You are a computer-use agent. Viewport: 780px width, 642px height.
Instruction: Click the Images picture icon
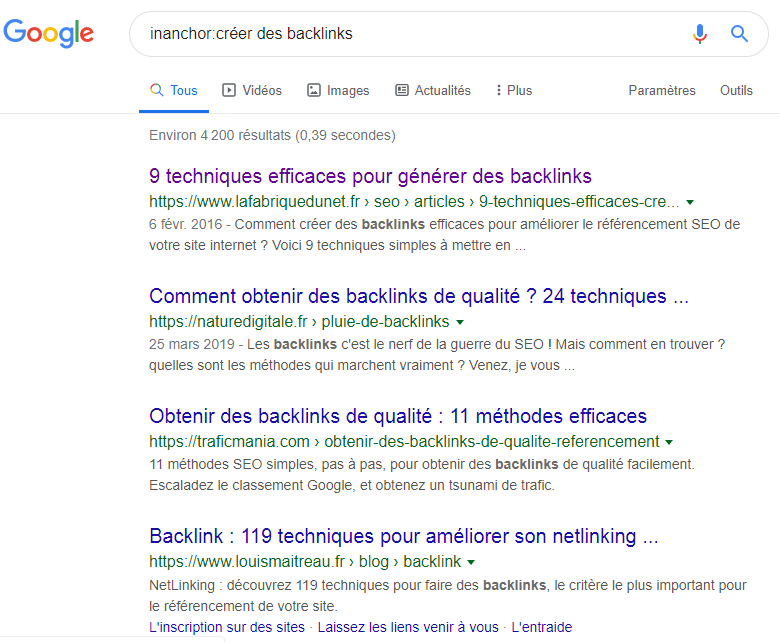click(314, 90)
